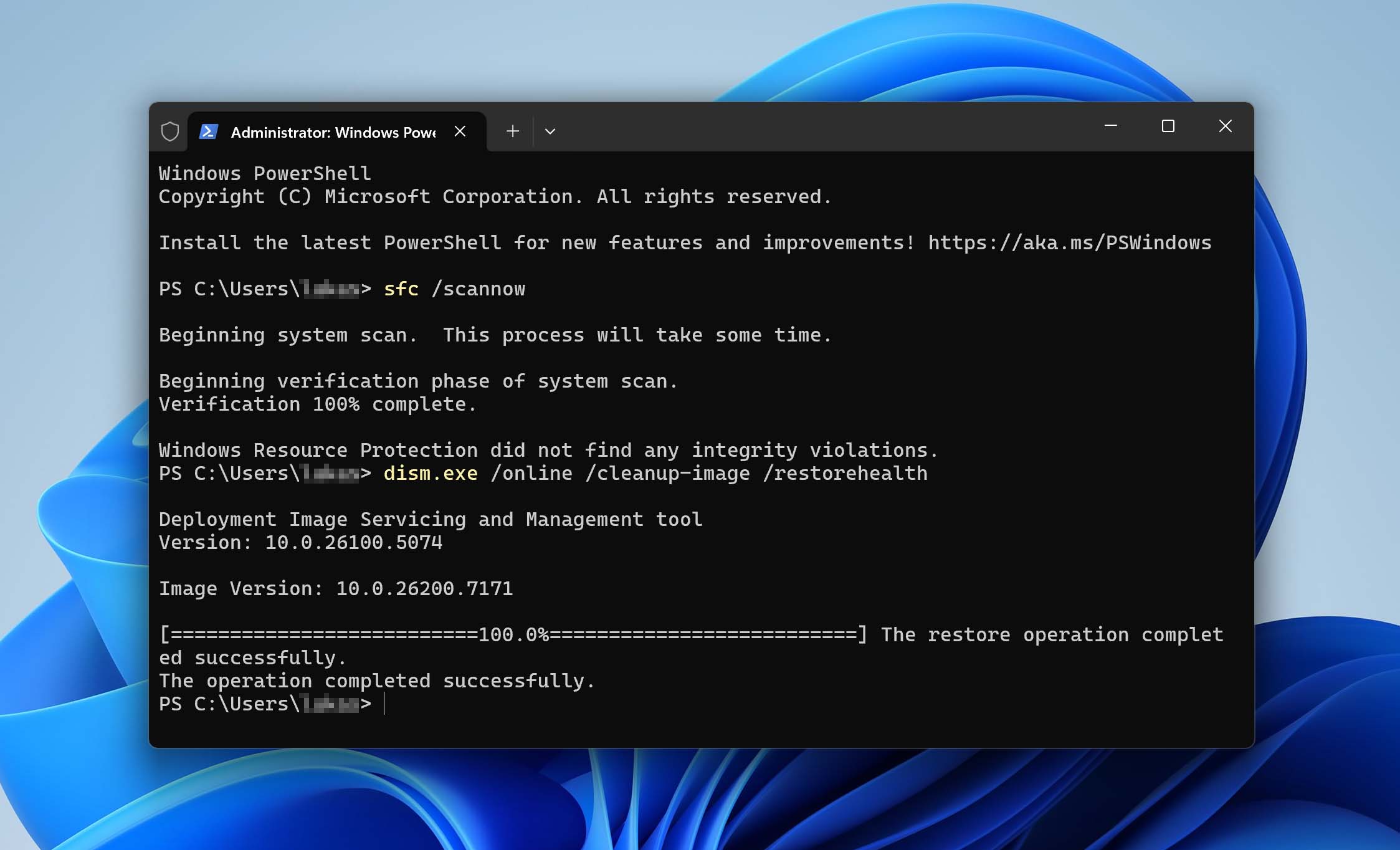This screenshot has width=1400, height=850.
Task: Click the PowerShell icon in the tab
Action: click(x=208, y=131)
